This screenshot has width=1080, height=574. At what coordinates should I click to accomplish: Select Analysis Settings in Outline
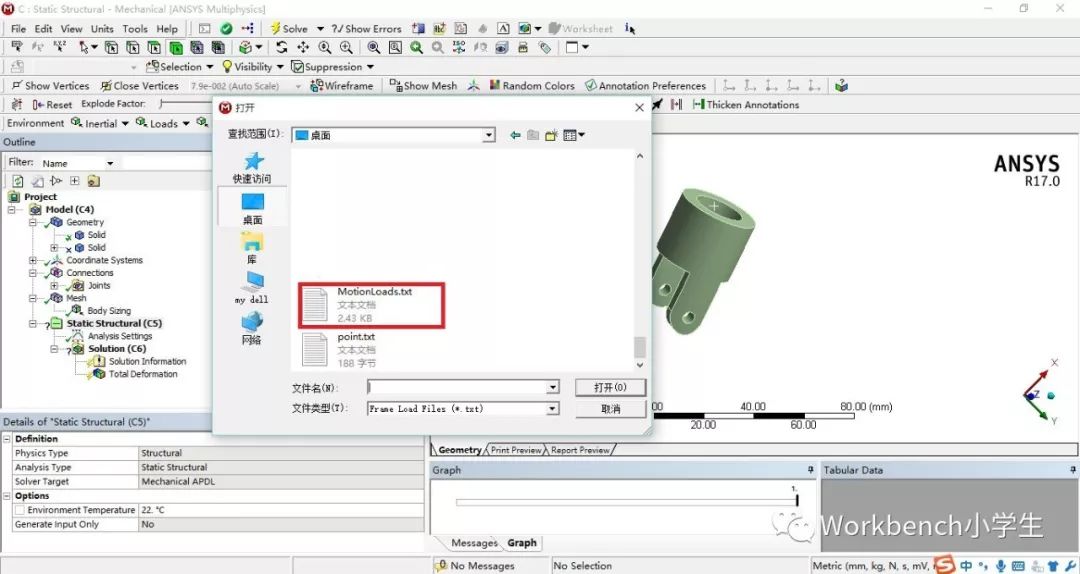click(120, 336)
